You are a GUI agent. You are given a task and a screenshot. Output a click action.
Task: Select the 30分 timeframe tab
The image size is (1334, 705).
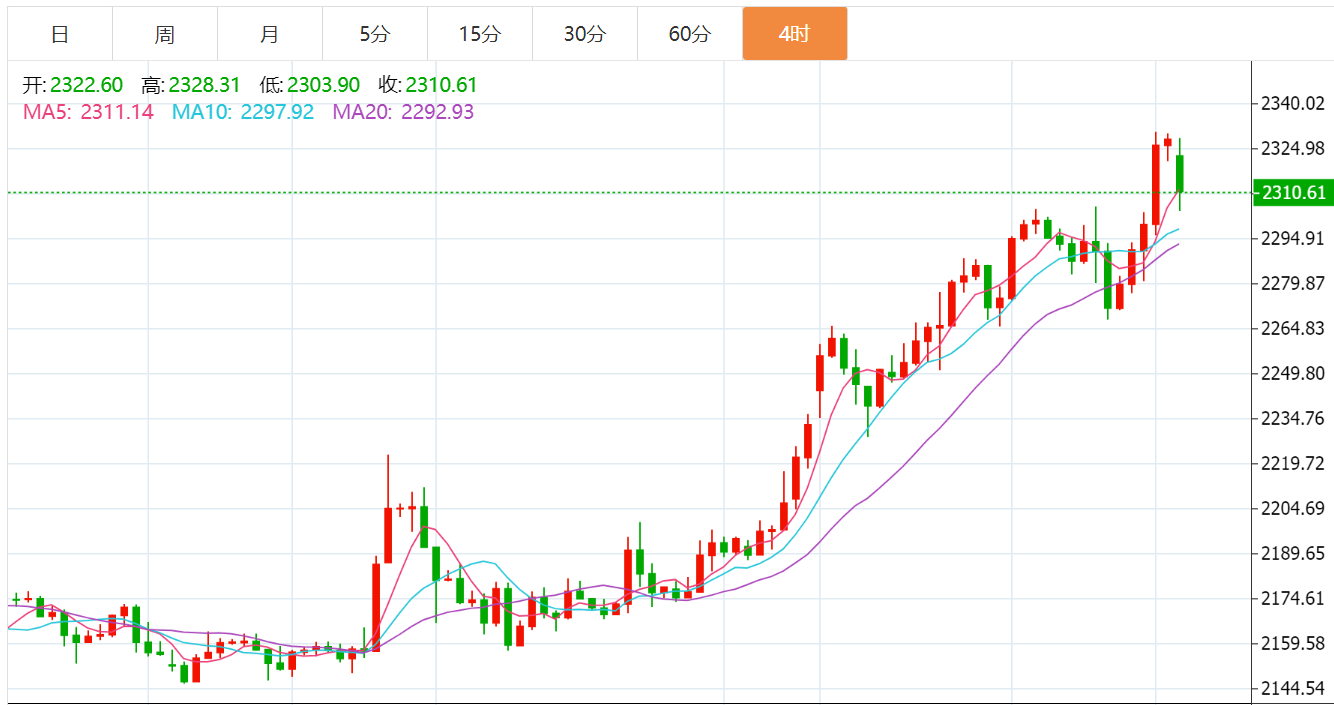point(585,34)
